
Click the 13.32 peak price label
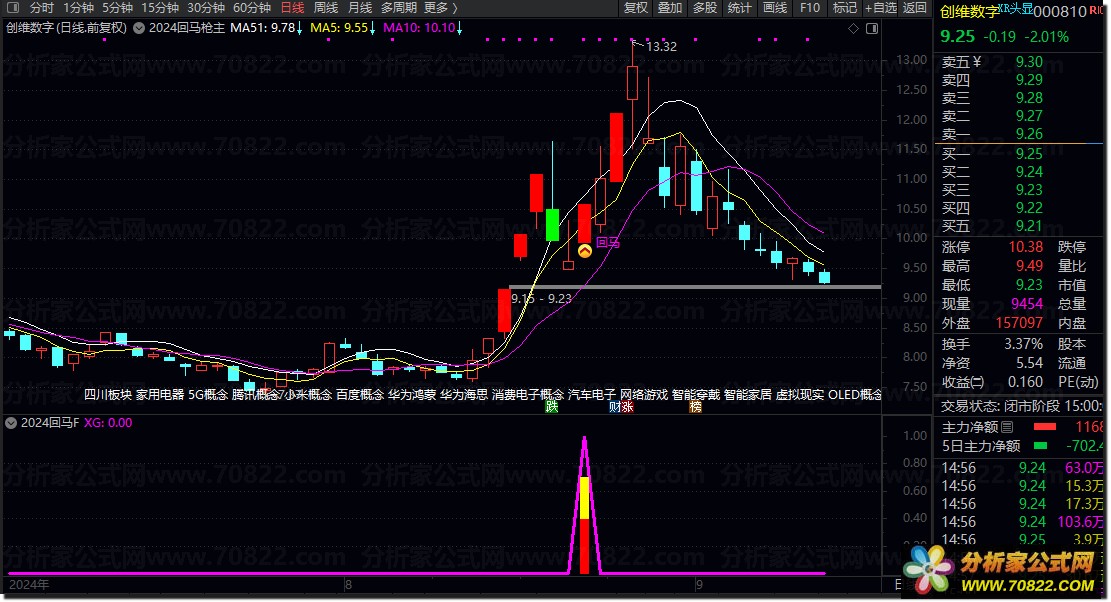662,47
